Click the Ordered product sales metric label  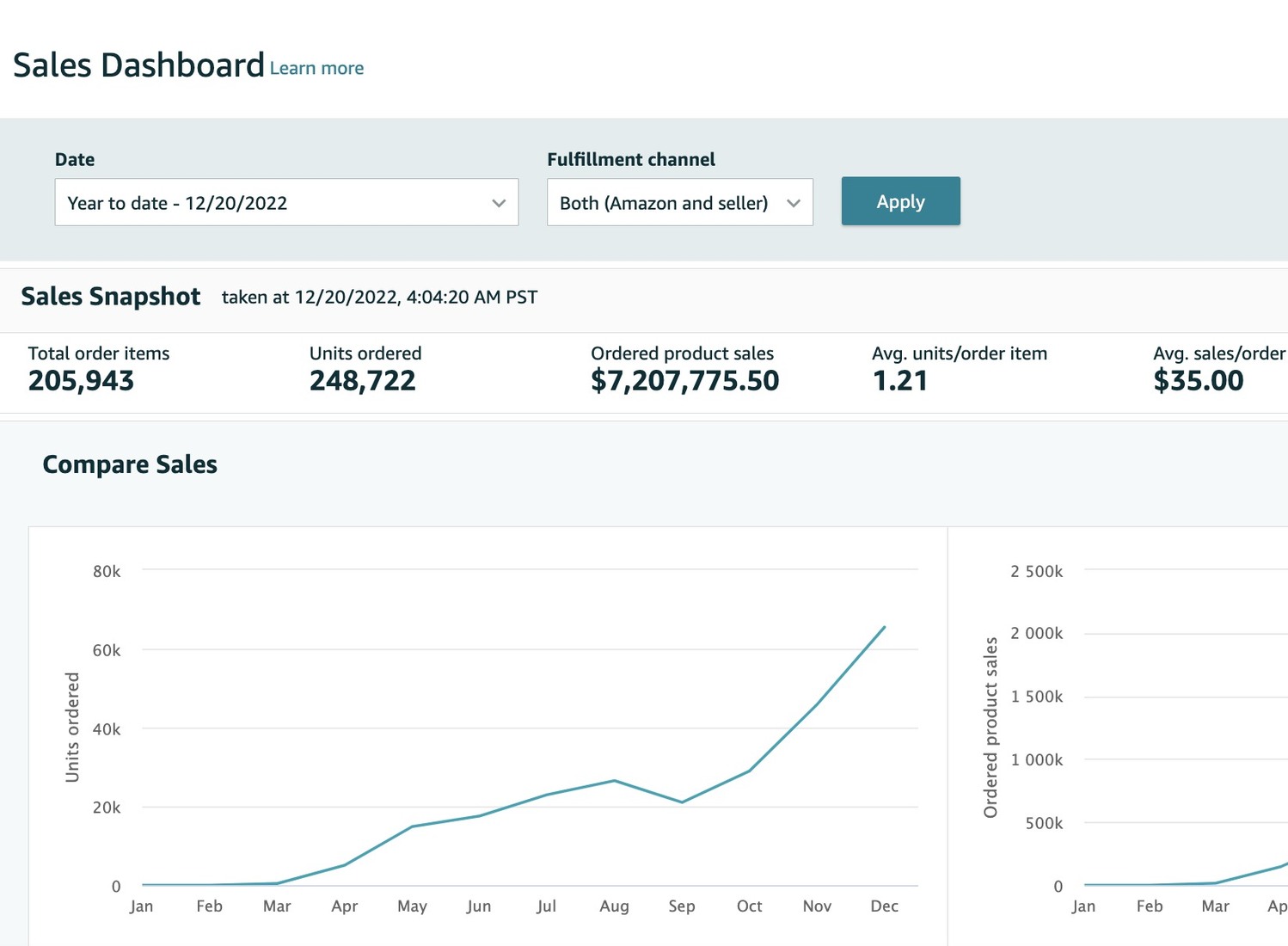[x=682, y=353]
